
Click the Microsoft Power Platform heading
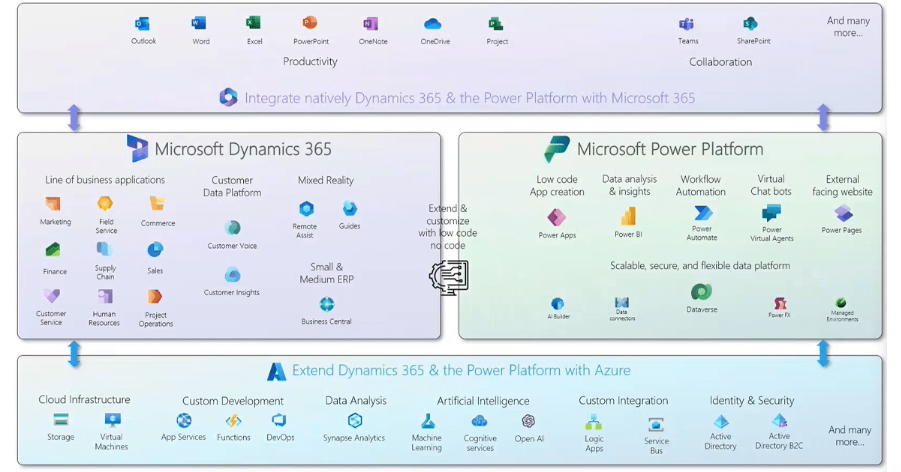tap(669, 150)
